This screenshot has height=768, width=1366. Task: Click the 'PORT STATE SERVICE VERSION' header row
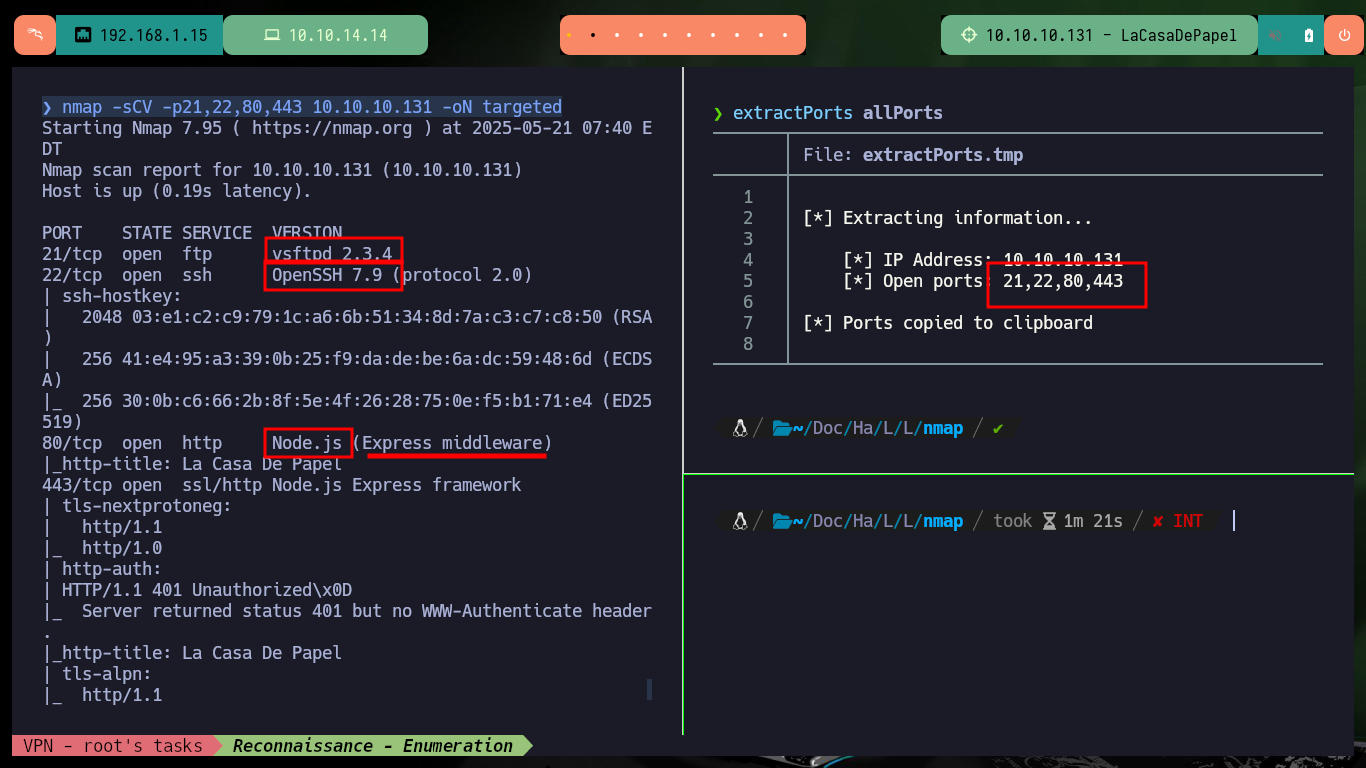click(x=192, y=233)
